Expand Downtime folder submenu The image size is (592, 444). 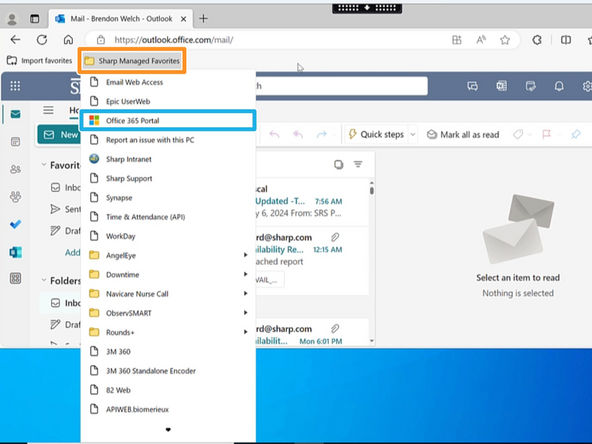[x=168, y=274]
